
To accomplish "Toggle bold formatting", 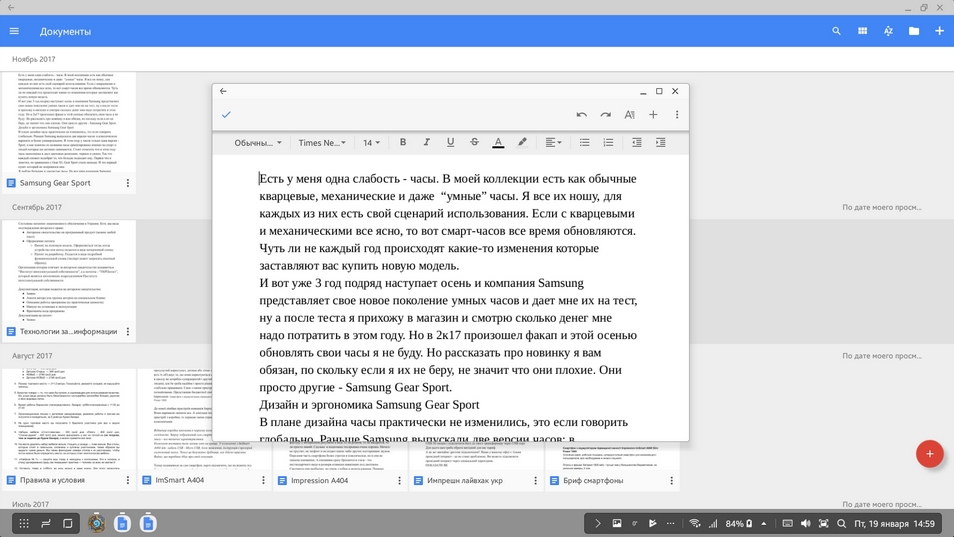I will (x=403, y=142).
